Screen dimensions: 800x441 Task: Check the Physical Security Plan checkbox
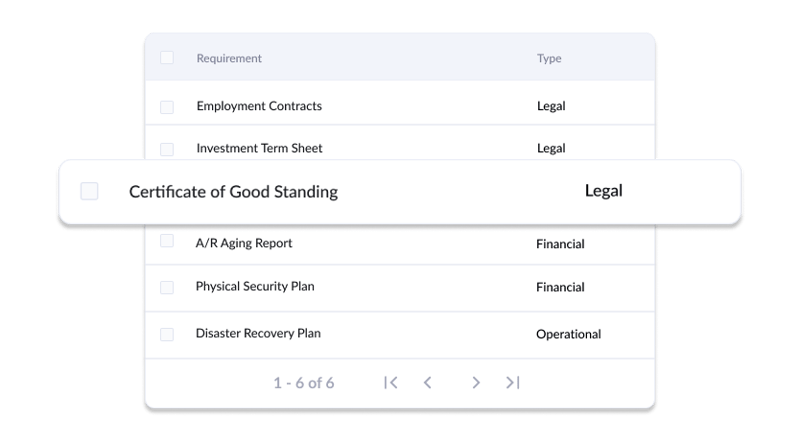[x=167, y=287]
